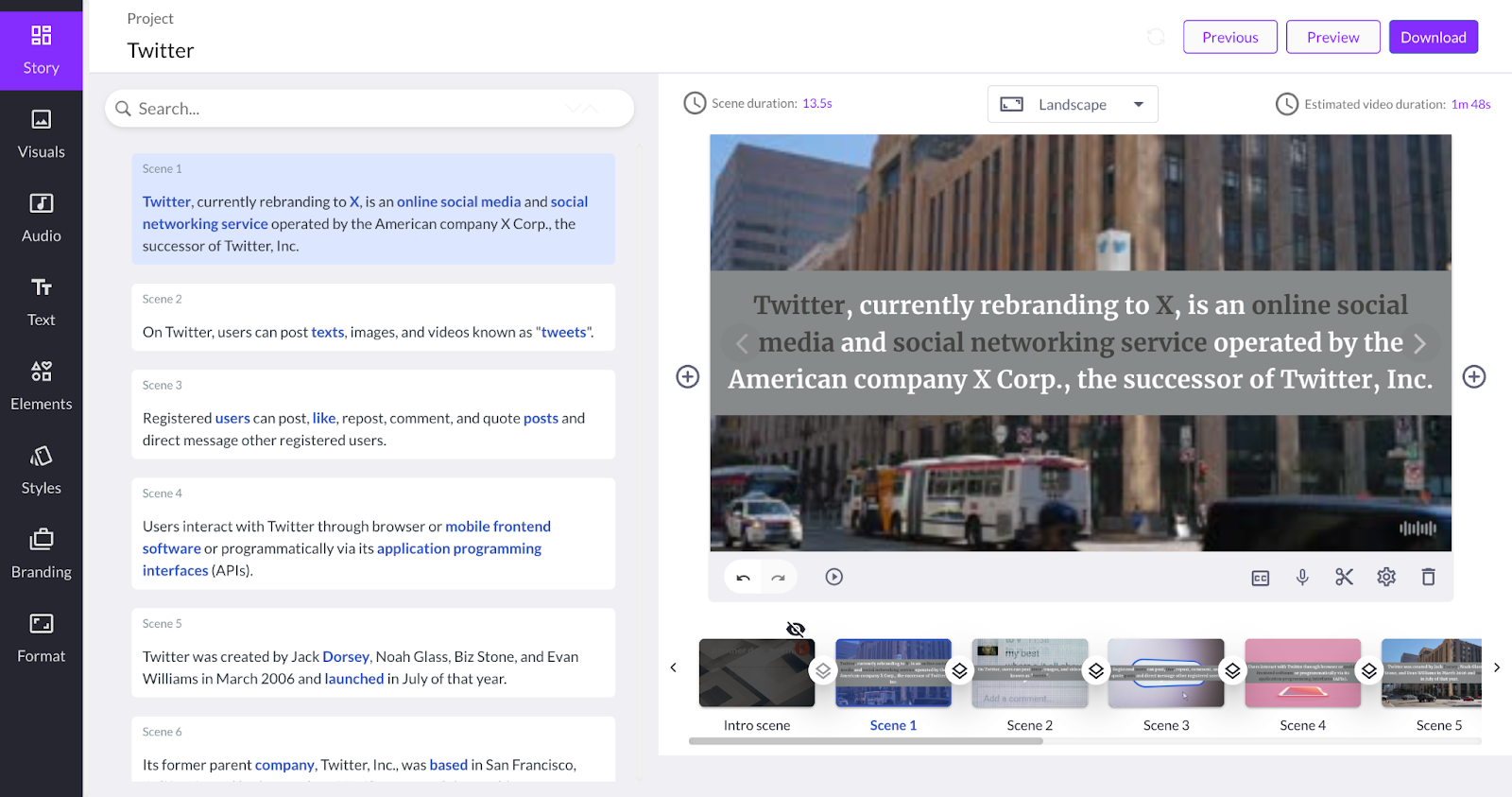1512x797 pixels.
Task: Delete the current scene with trash icon
Action: tap(1428, 577)
